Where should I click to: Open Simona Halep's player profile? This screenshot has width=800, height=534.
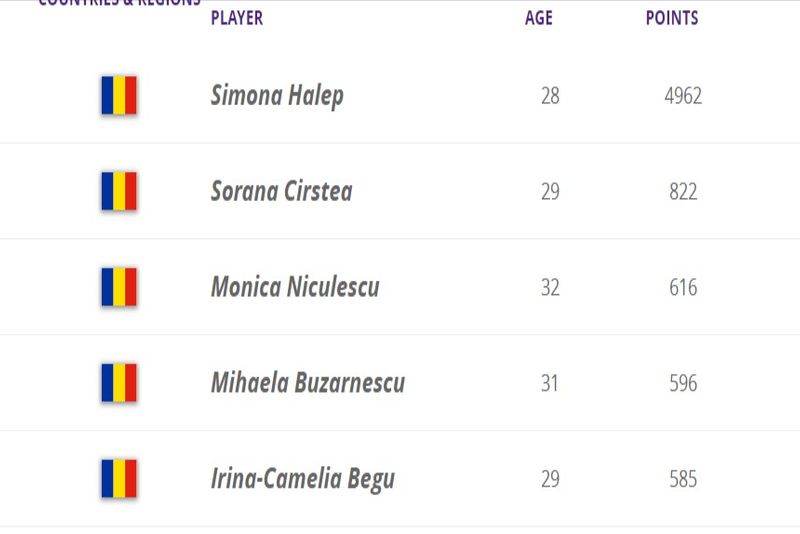pos(277,96)
